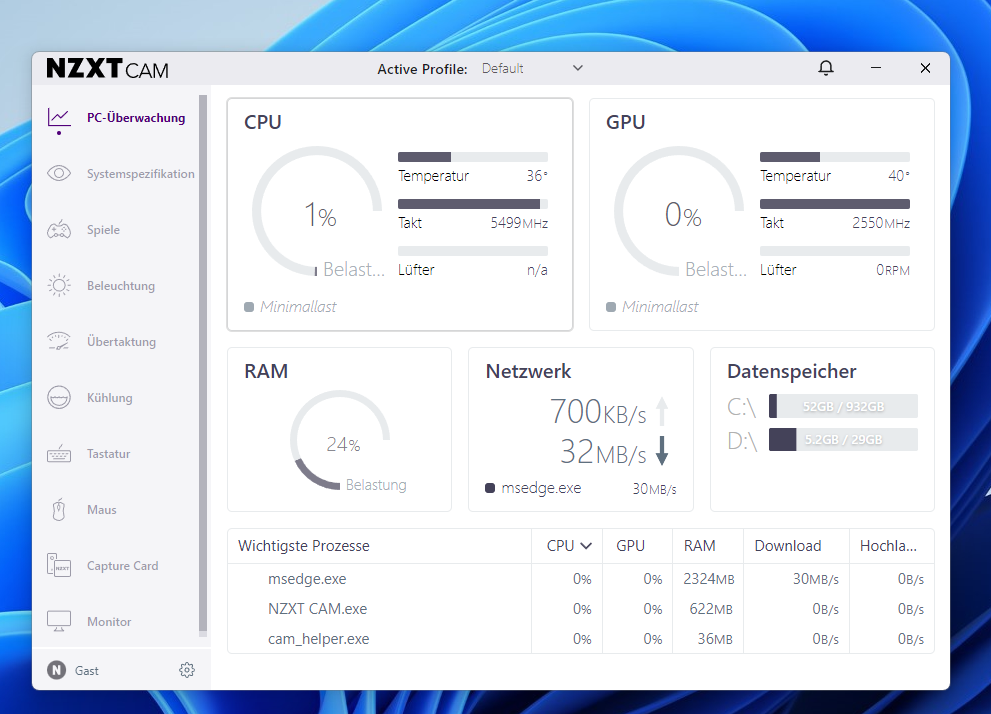Click the network upload arrow icon
Screen dimensions: 991x714
point(662,411)
